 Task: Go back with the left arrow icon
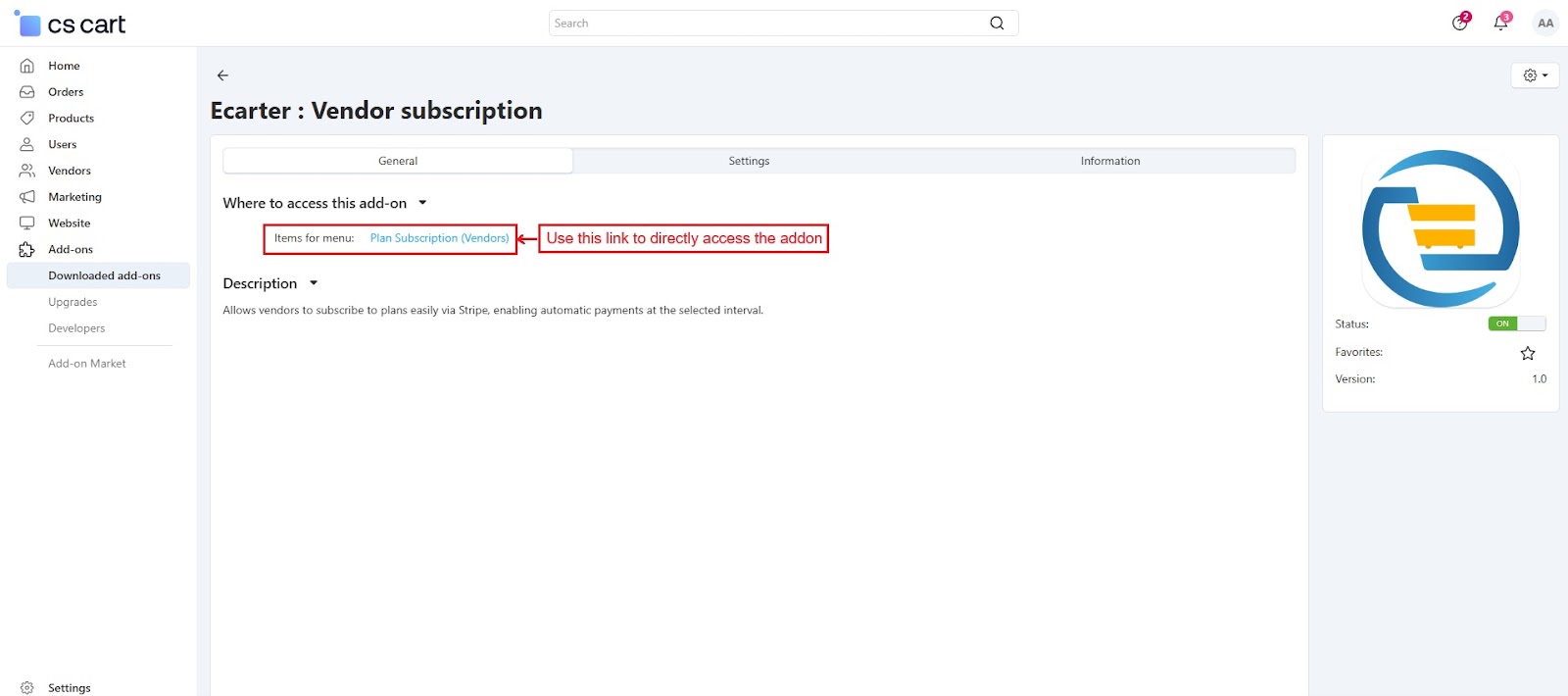tap(222, 75)
